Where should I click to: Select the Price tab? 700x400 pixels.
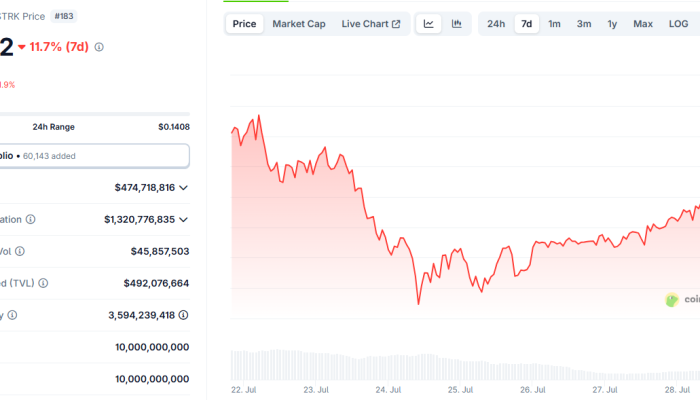coord(244,24)
